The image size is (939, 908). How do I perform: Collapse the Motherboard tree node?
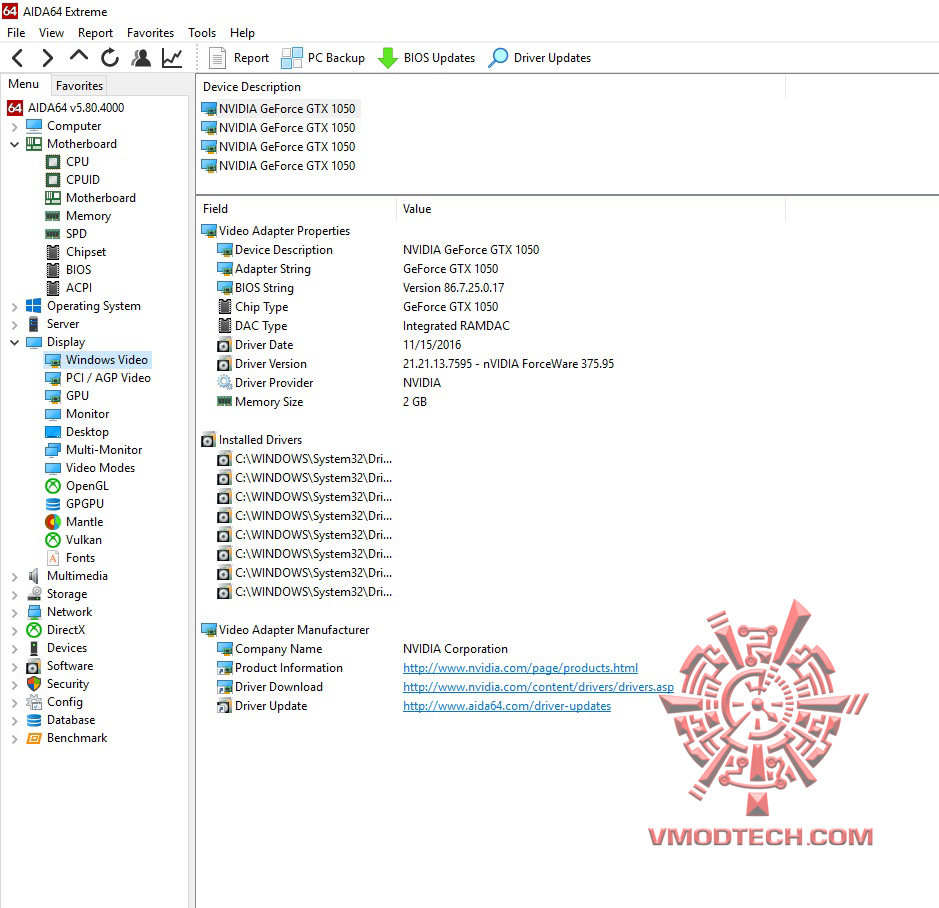click(14, 144)
